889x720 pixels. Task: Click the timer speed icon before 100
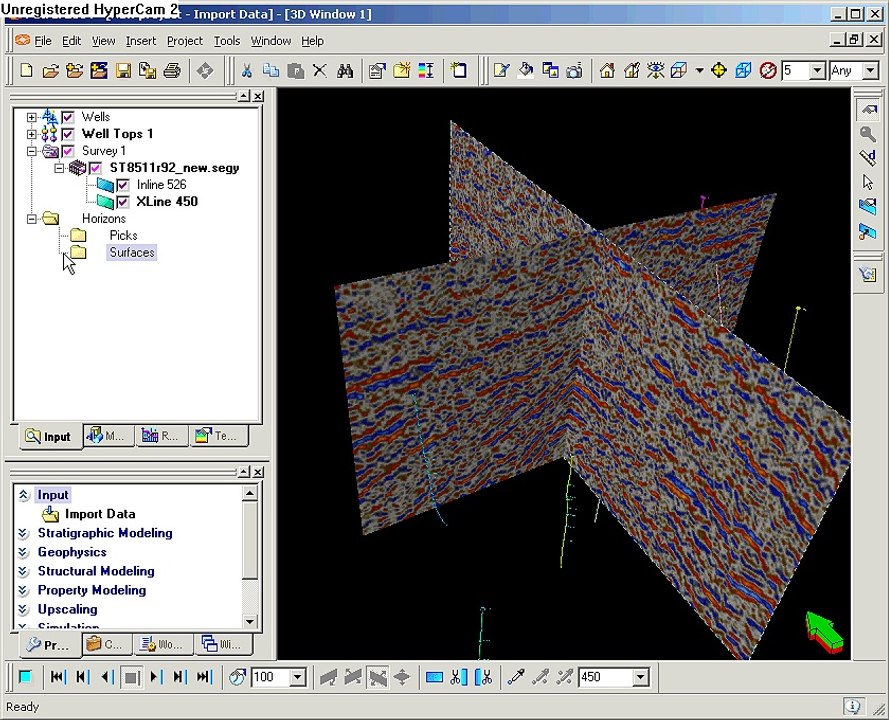(238, 677)
